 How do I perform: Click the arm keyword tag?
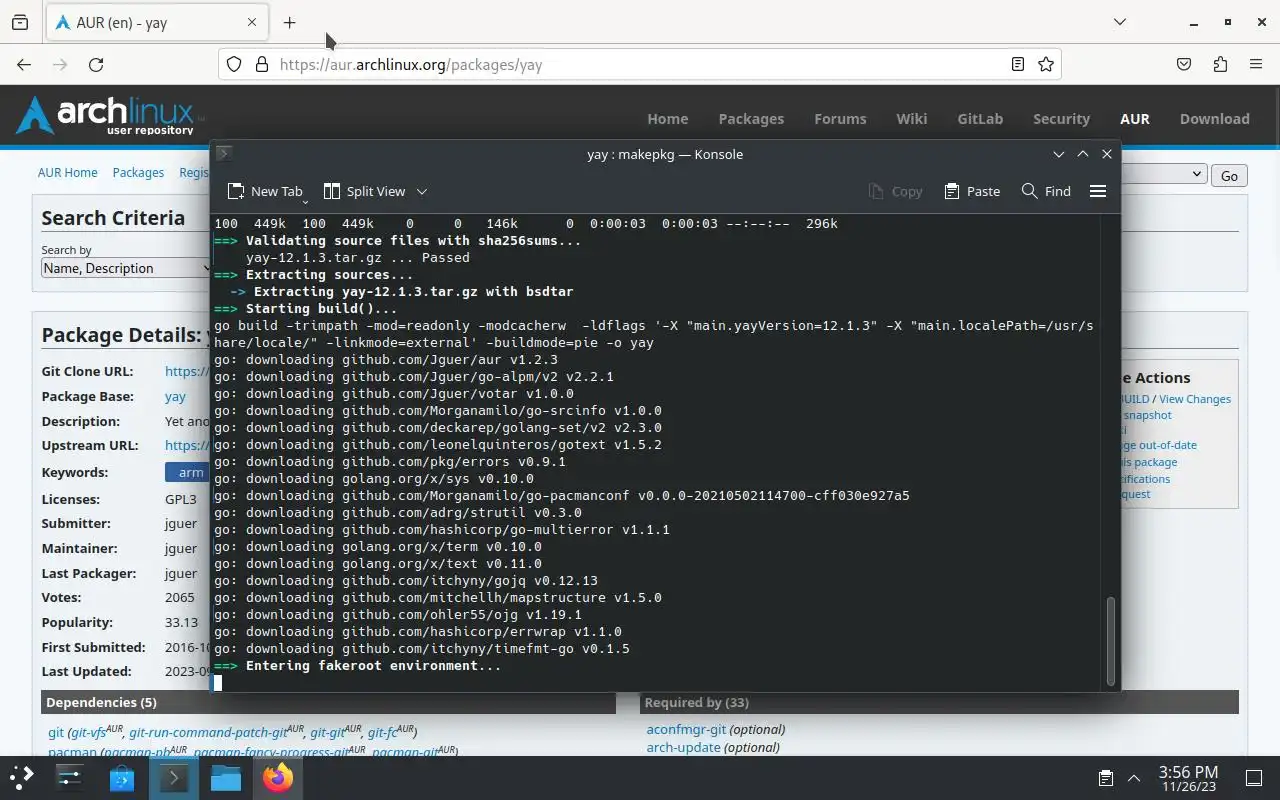click(189, 472)
